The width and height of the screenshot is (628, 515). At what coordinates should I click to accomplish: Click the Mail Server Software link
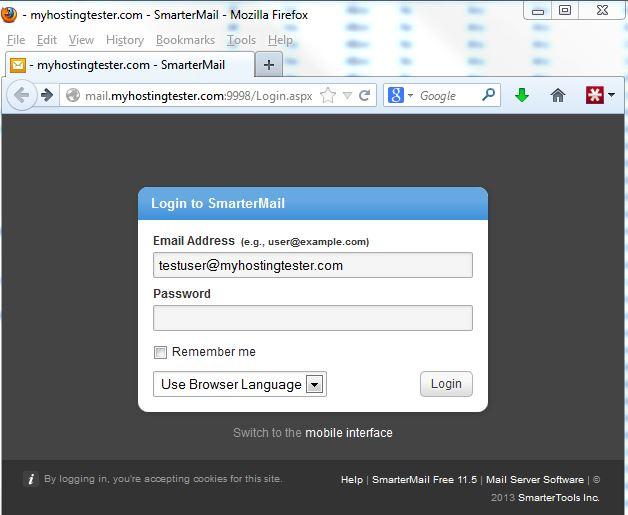point(535,479)
